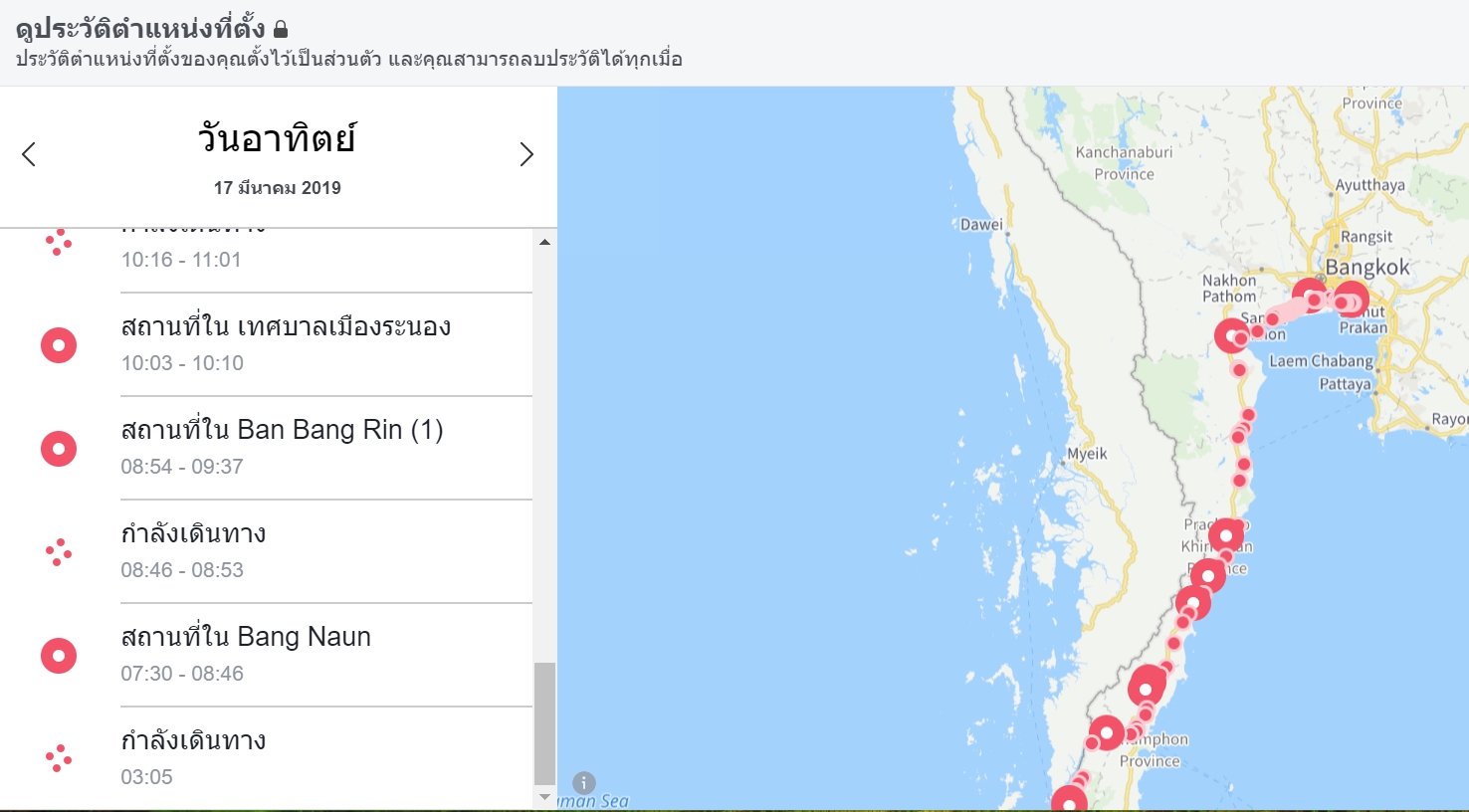Go to next day with right chevron

click(526, 154)
